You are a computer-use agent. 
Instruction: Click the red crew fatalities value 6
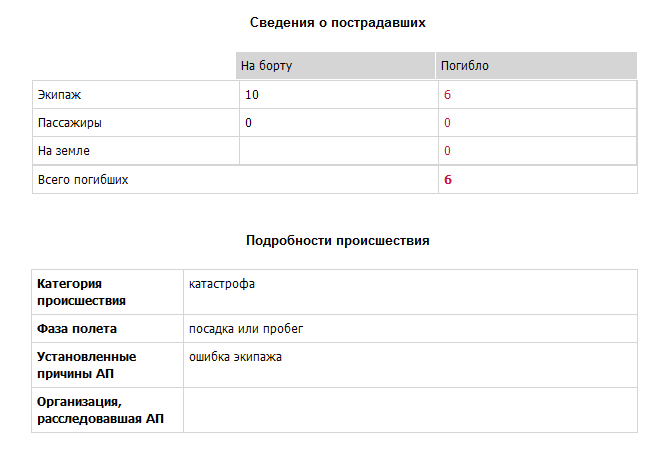coord(447,95)
